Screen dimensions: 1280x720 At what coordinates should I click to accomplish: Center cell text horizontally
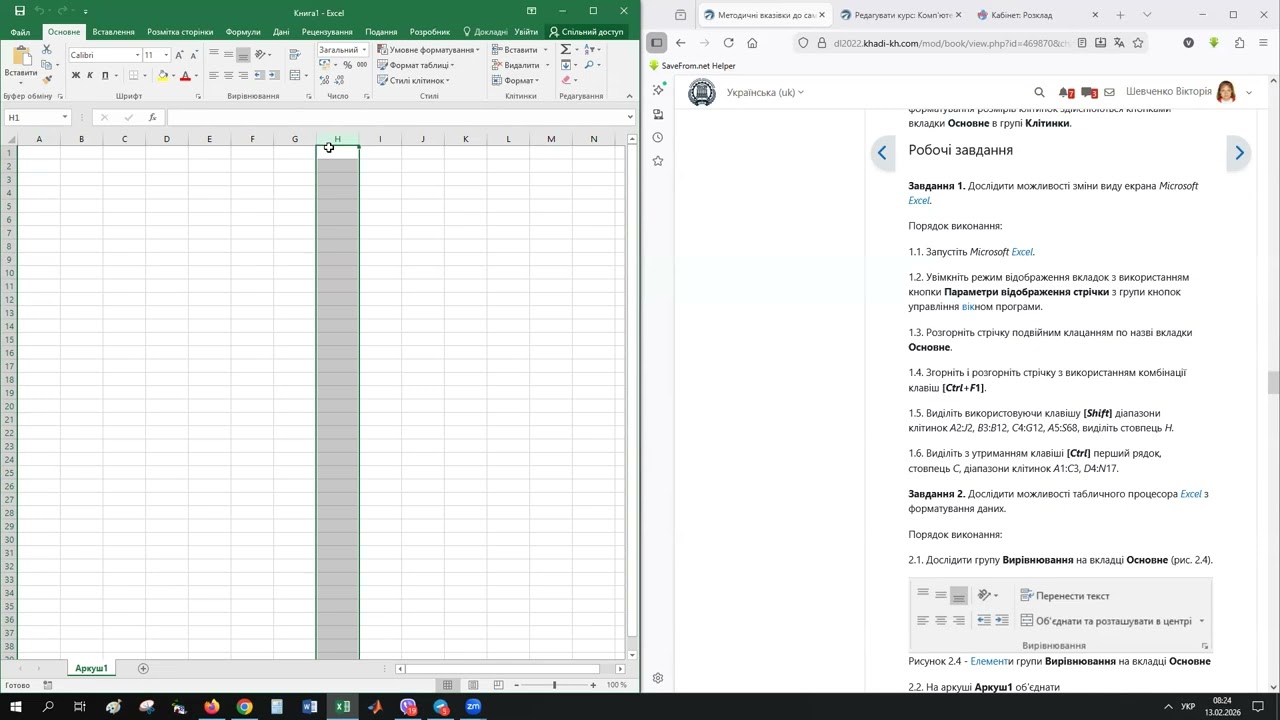[229, 75]
